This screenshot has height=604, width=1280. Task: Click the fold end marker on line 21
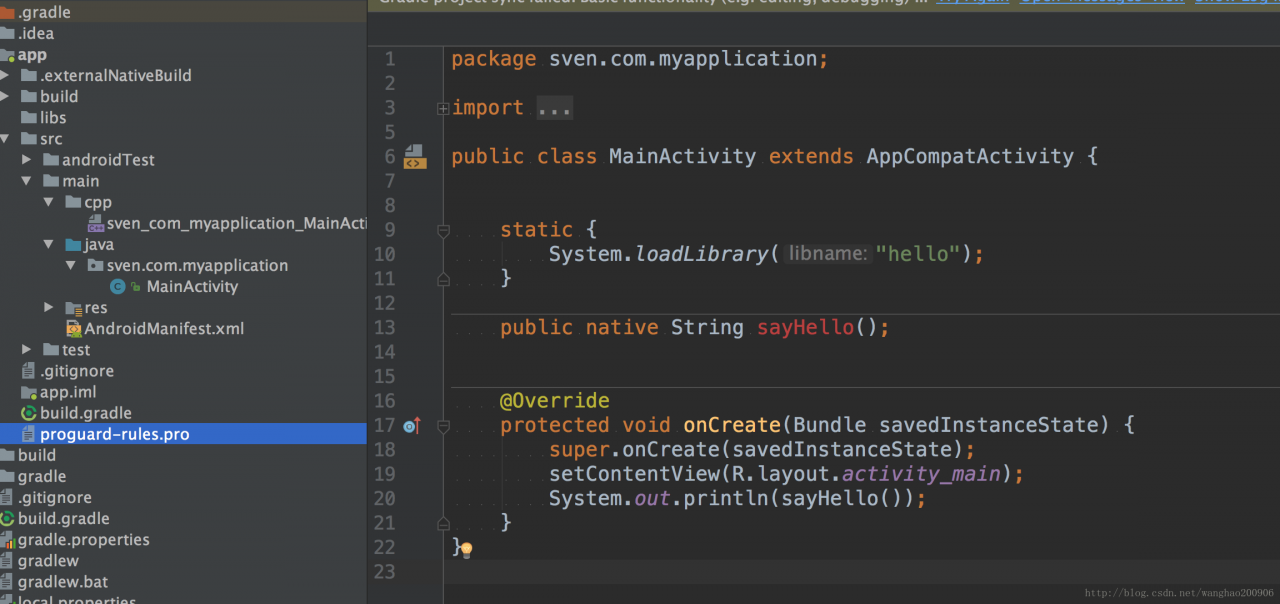[x=443, y=523]
